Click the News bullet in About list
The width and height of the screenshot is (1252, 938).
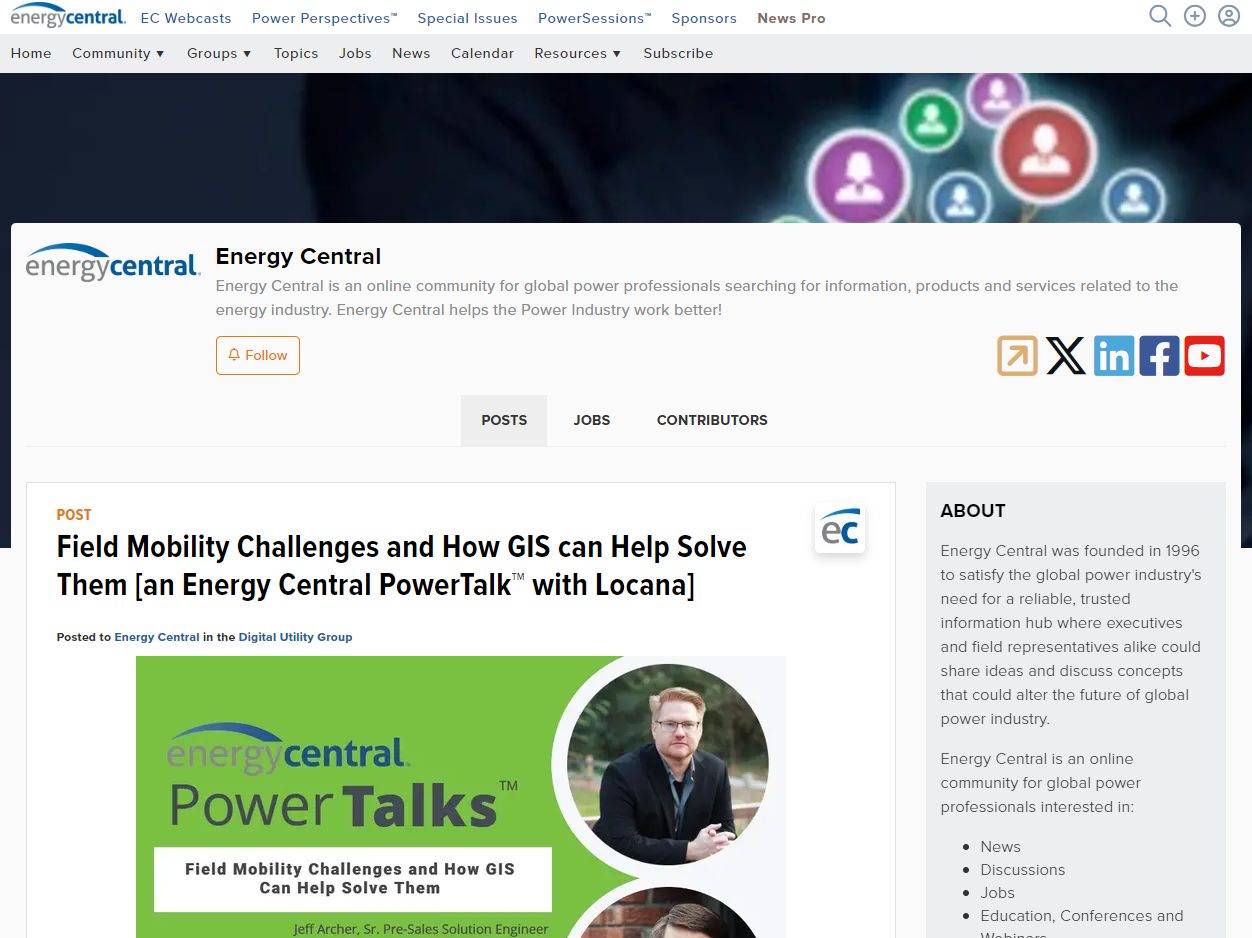pos(1000,847)
